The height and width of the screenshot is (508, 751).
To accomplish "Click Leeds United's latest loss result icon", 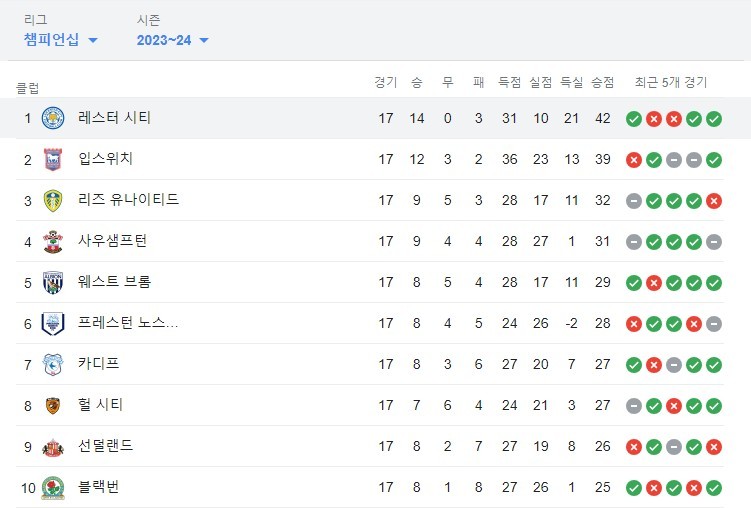I will [x=714, y=201].
